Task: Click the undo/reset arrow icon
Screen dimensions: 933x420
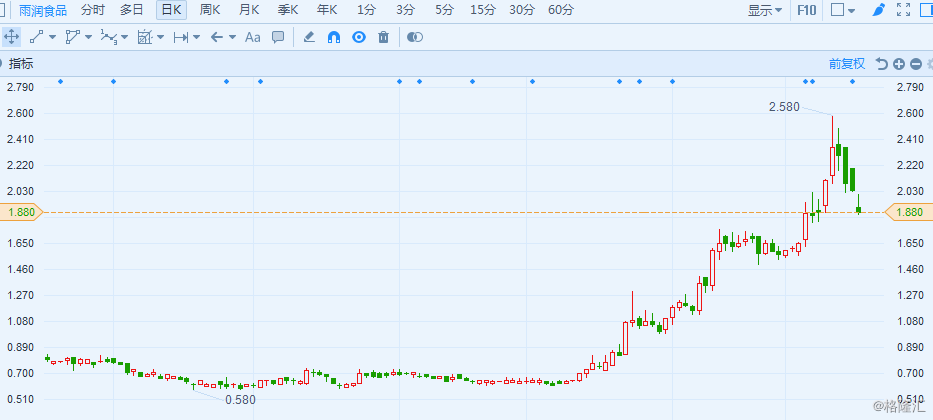Action: pos(882,64)
